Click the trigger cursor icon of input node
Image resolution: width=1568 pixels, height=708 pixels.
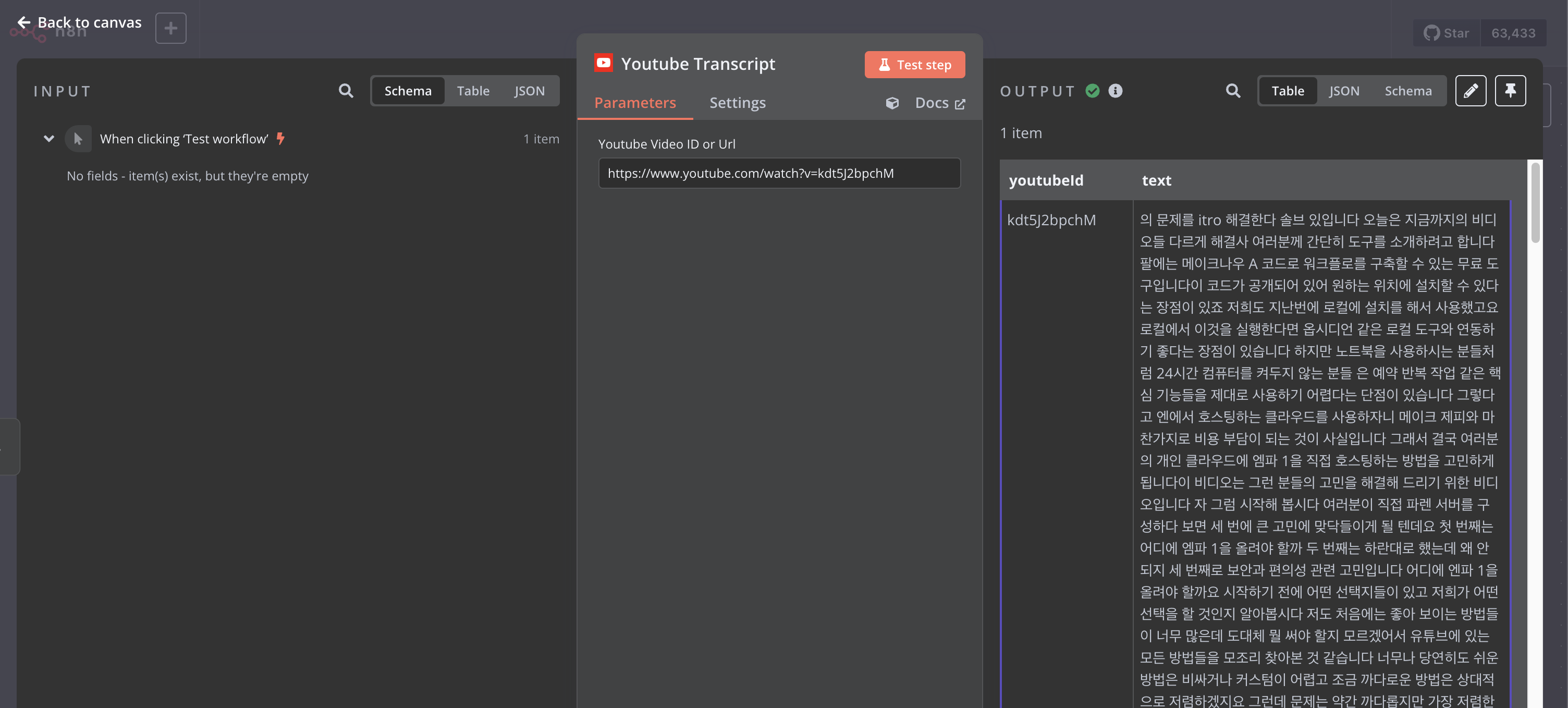[x=78, y=139]
